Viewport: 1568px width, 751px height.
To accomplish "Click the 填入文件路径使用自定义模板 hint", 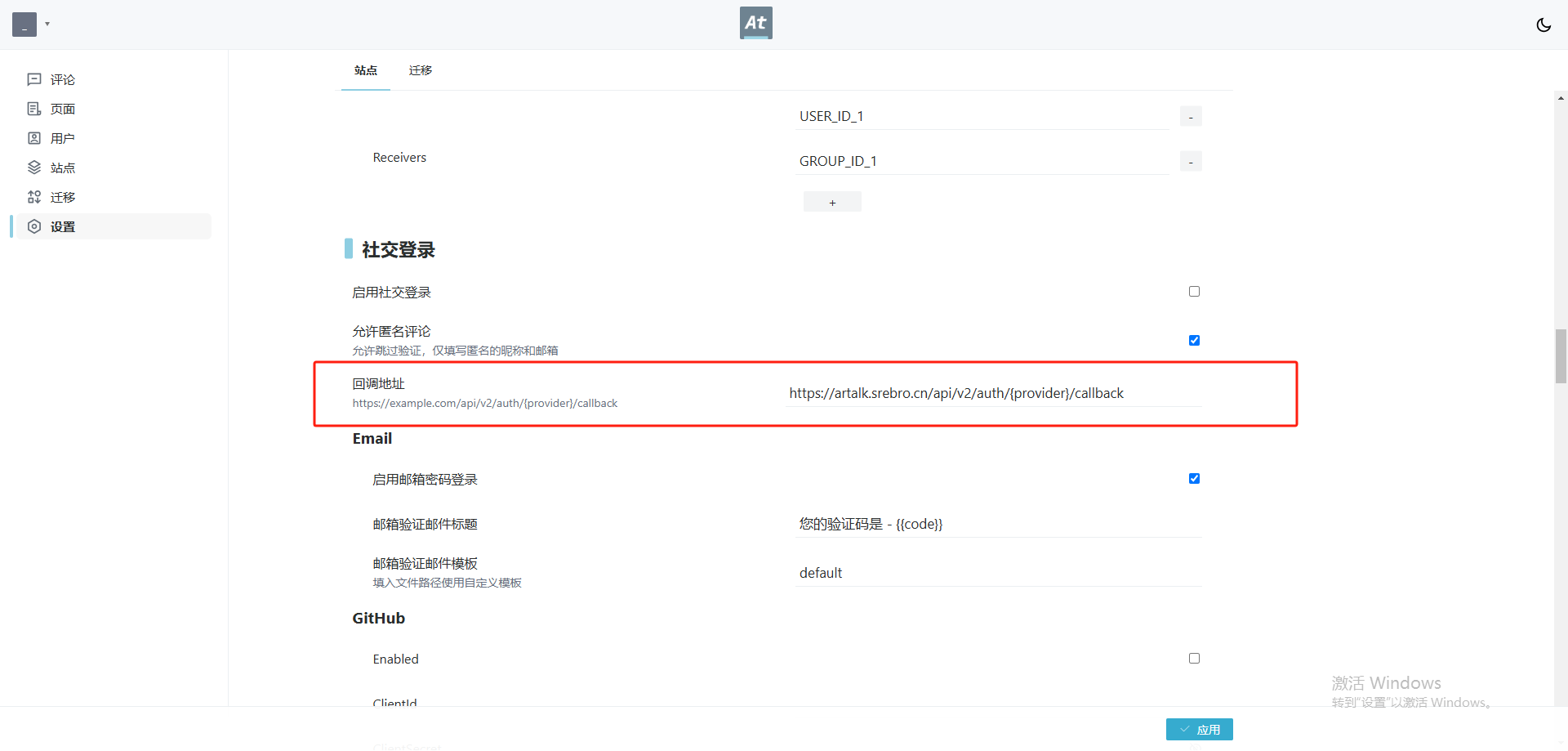I will [447, 583].
